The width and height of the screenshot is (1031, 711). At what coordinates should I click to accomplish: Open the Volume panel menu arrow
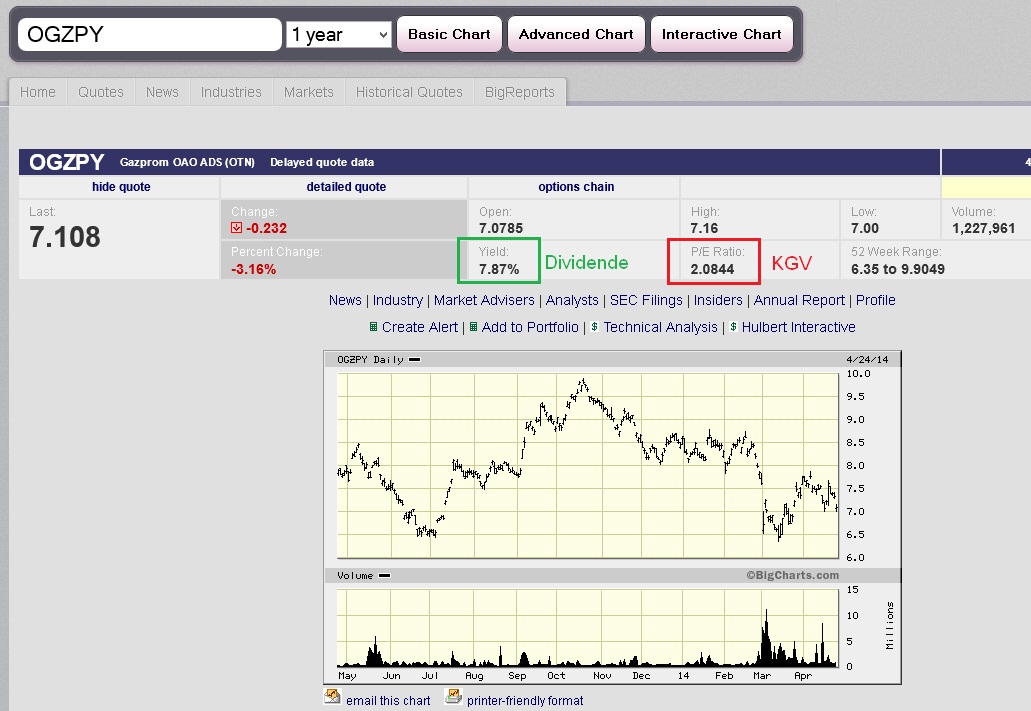tap(383, 575)
